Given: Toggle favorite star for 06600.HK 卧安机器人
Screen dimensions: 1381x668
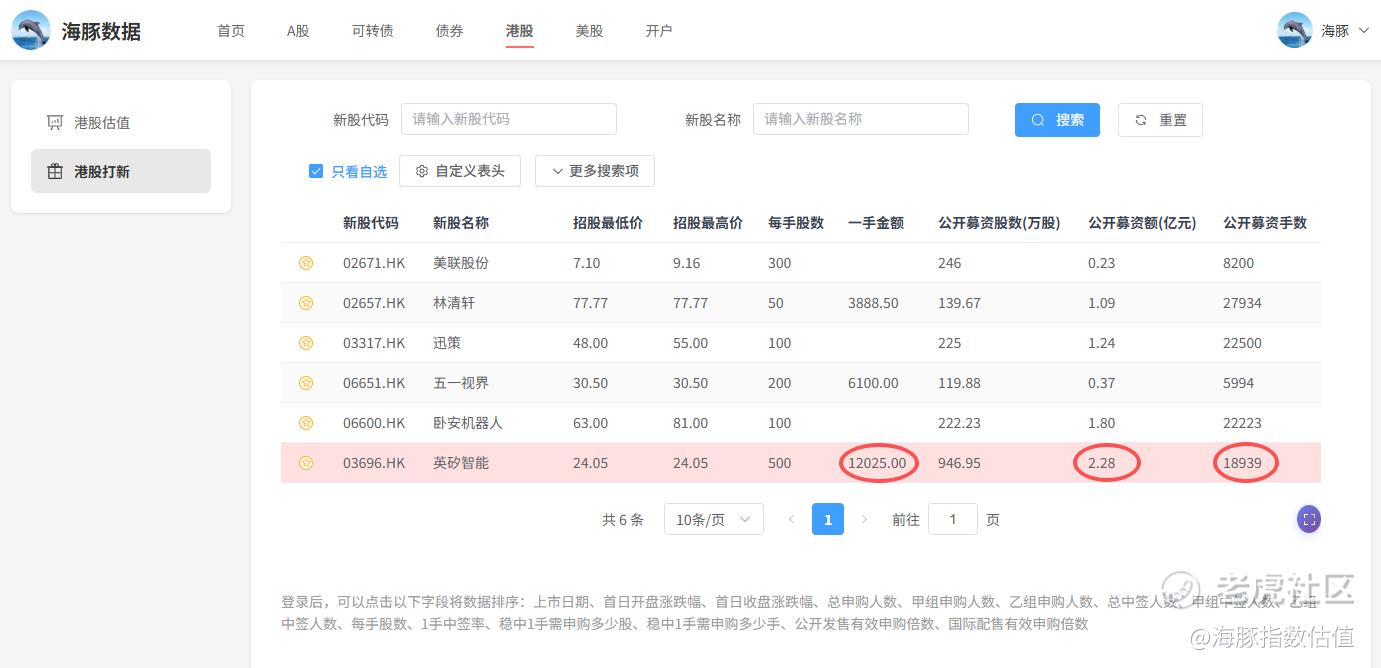Looking at the screenshot, I should 306,423.
